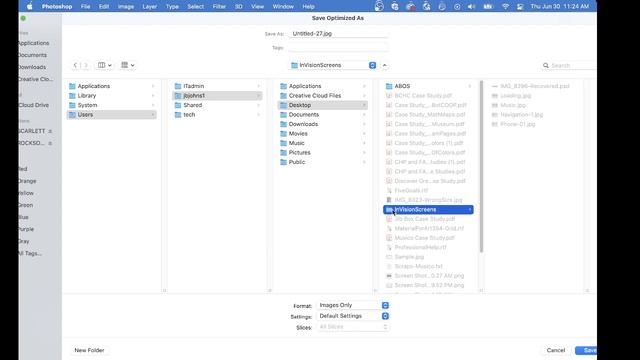Select the ABOS folder
Viewport: 640px width, 360px height.
point(428,86)
